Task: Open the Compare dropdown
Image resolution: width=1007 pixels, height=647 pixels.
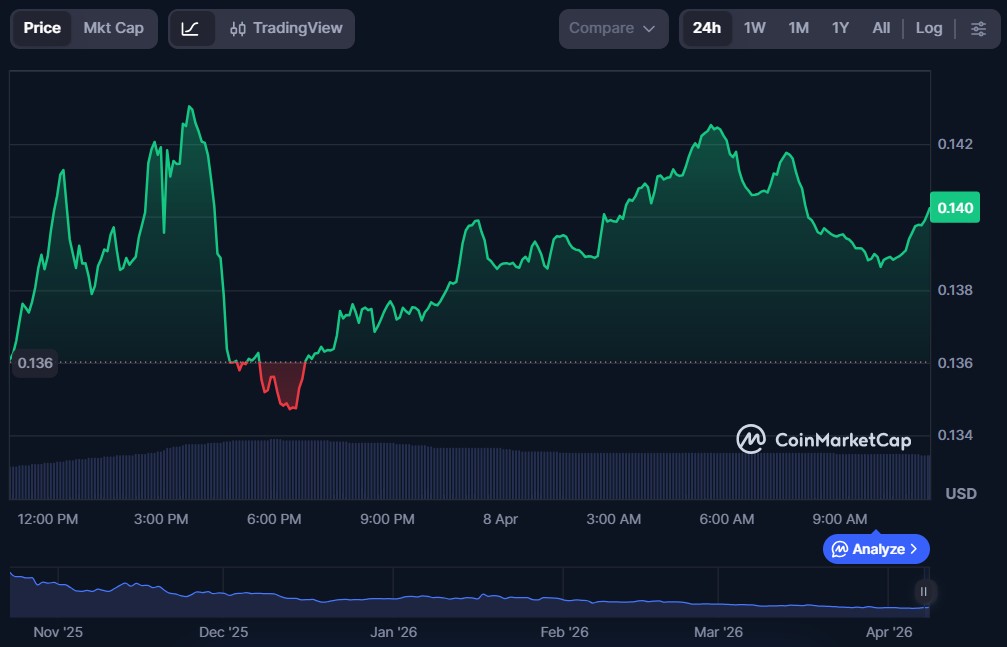Action: [x=612, y=28]
